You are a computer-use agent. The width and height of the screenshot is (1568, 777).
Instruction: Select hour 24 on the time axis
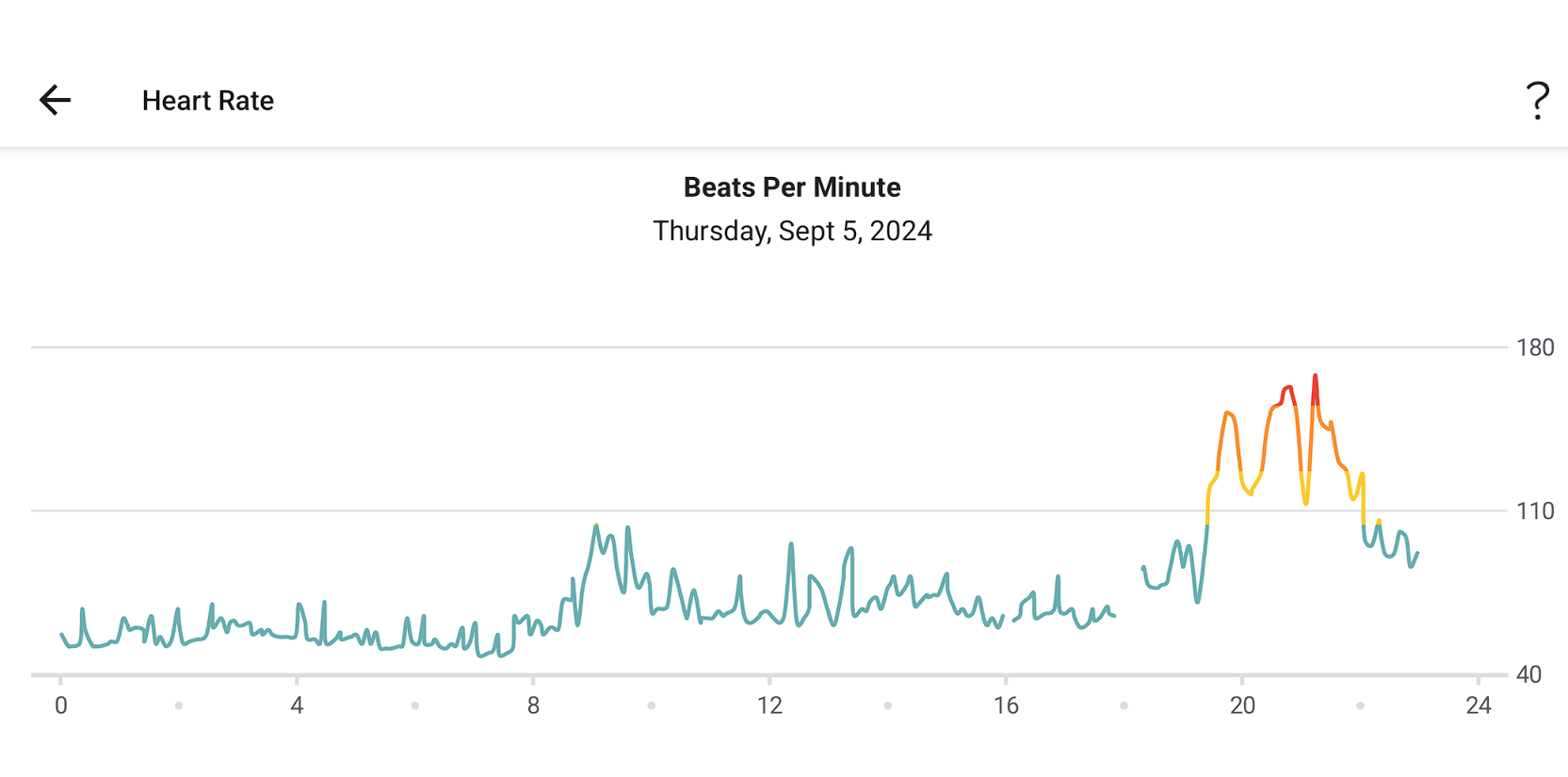pyautogui.click(x=1479, y=705)
